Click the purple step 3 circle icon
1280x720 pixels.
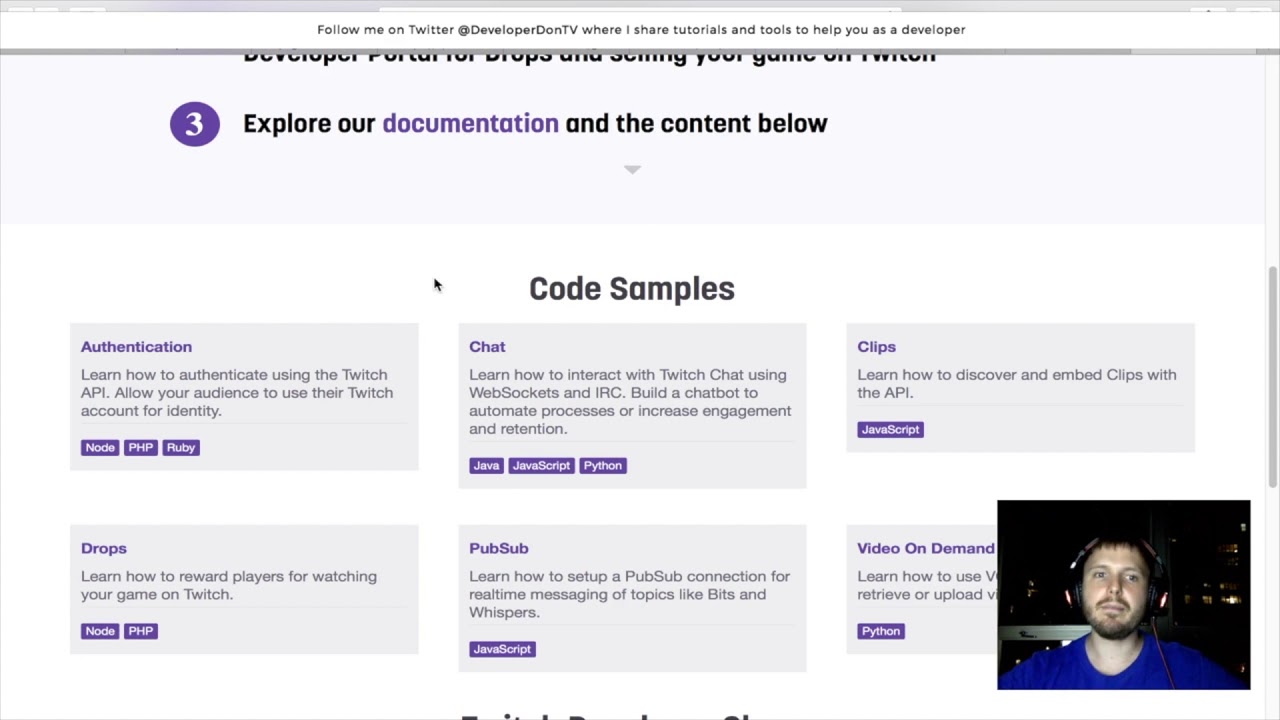pos(194,124)
